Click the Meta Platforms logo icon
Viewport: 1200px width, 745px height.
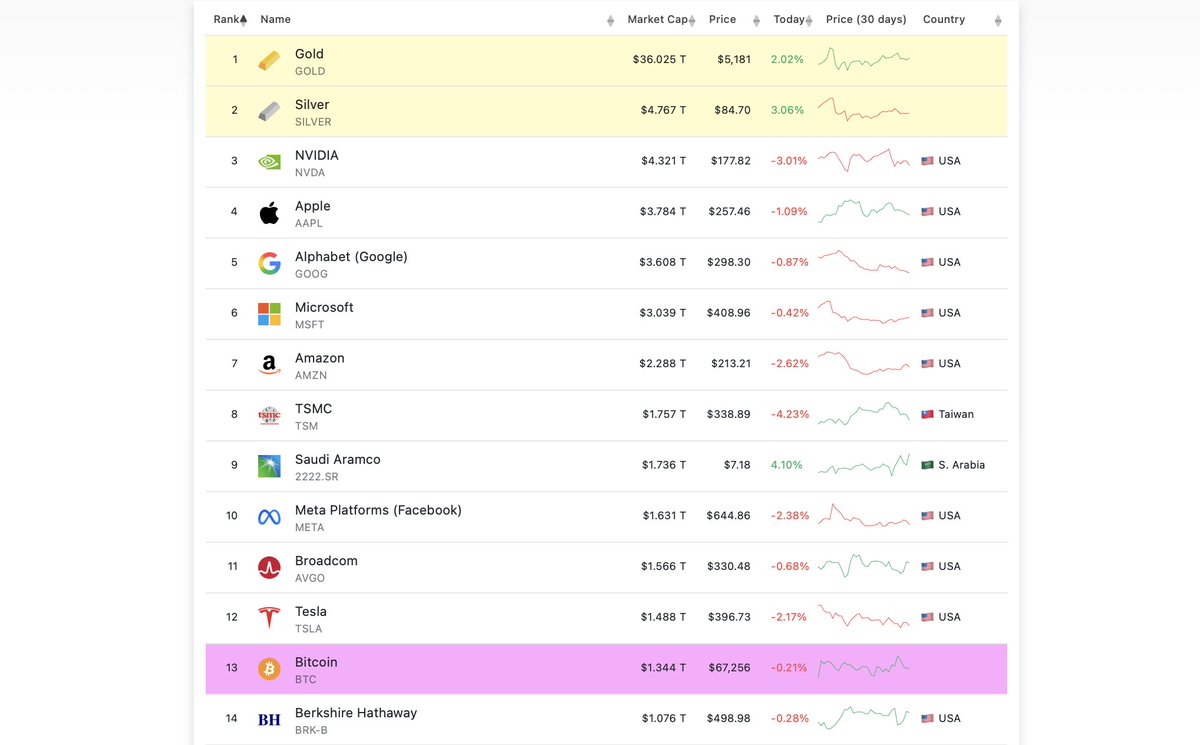pos(269,517)
